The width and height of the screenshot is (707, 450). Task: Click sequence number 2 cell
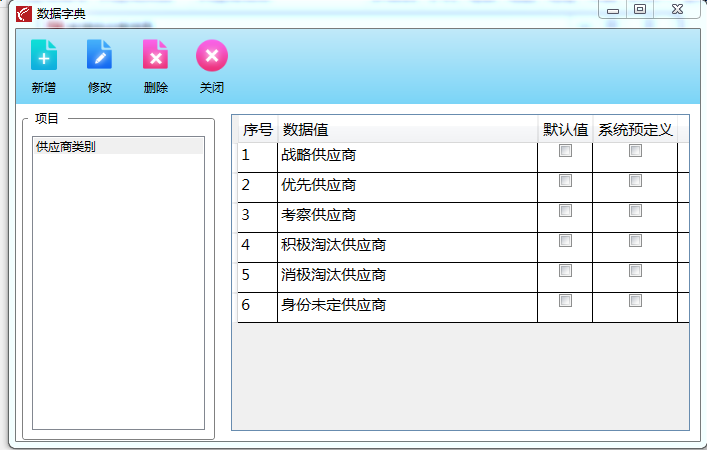[257, 187]
